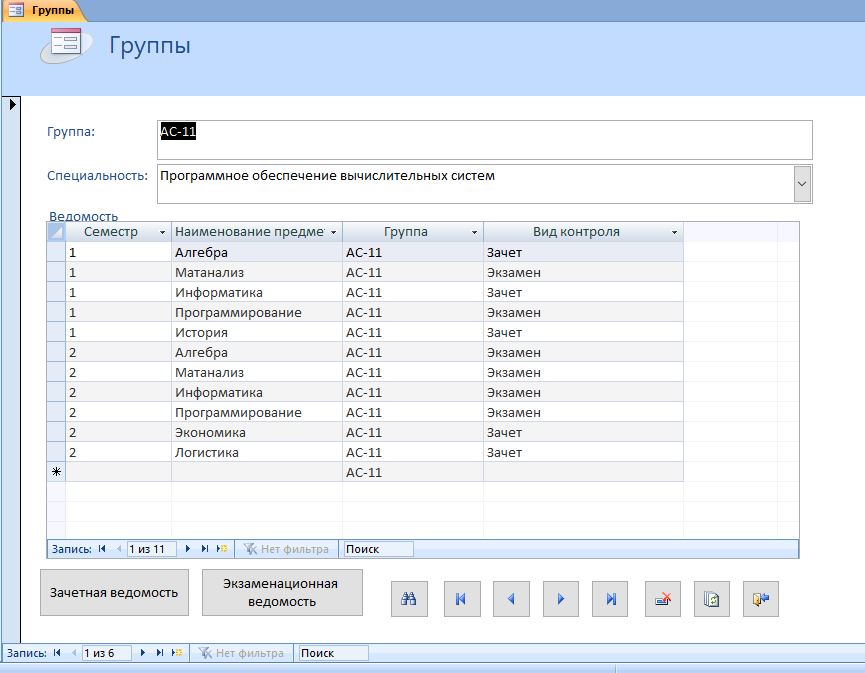The image size is (865, 673).
Task: Select the Группы document tab
Action: point(44,10)
